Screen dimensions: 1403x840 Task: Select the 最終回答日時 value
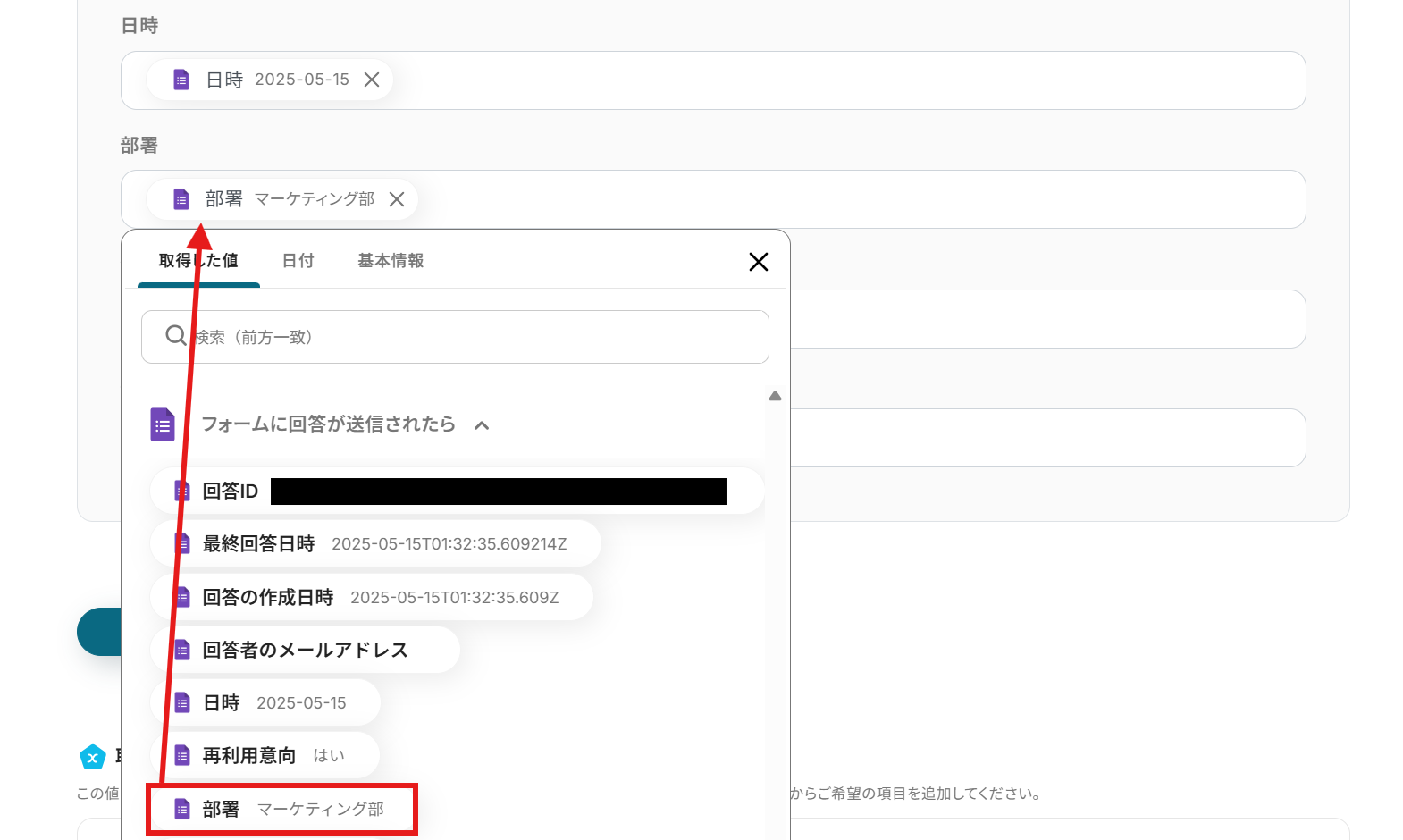coord(375,544)
